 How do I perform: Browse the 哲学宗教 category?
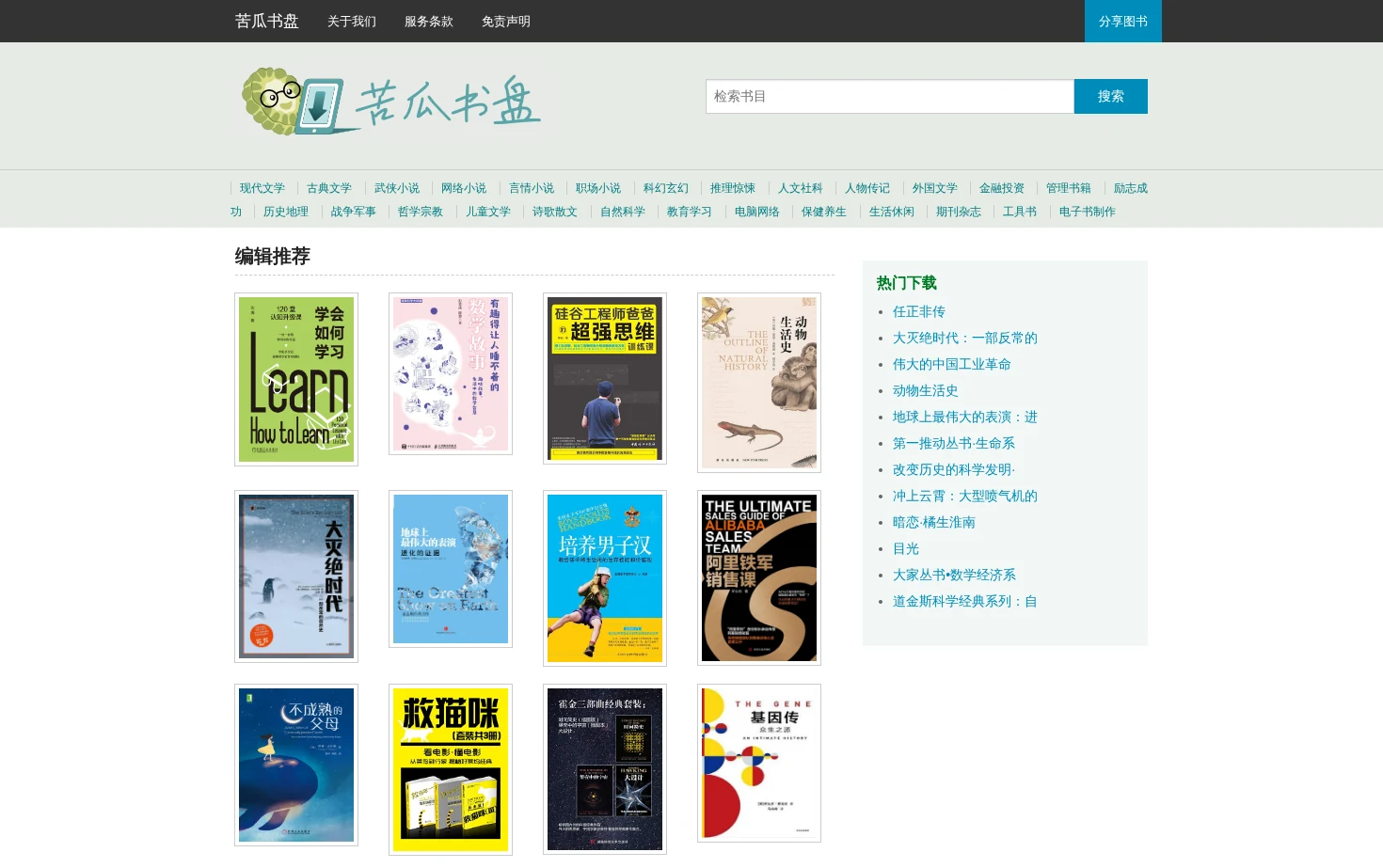pos(421,212)
